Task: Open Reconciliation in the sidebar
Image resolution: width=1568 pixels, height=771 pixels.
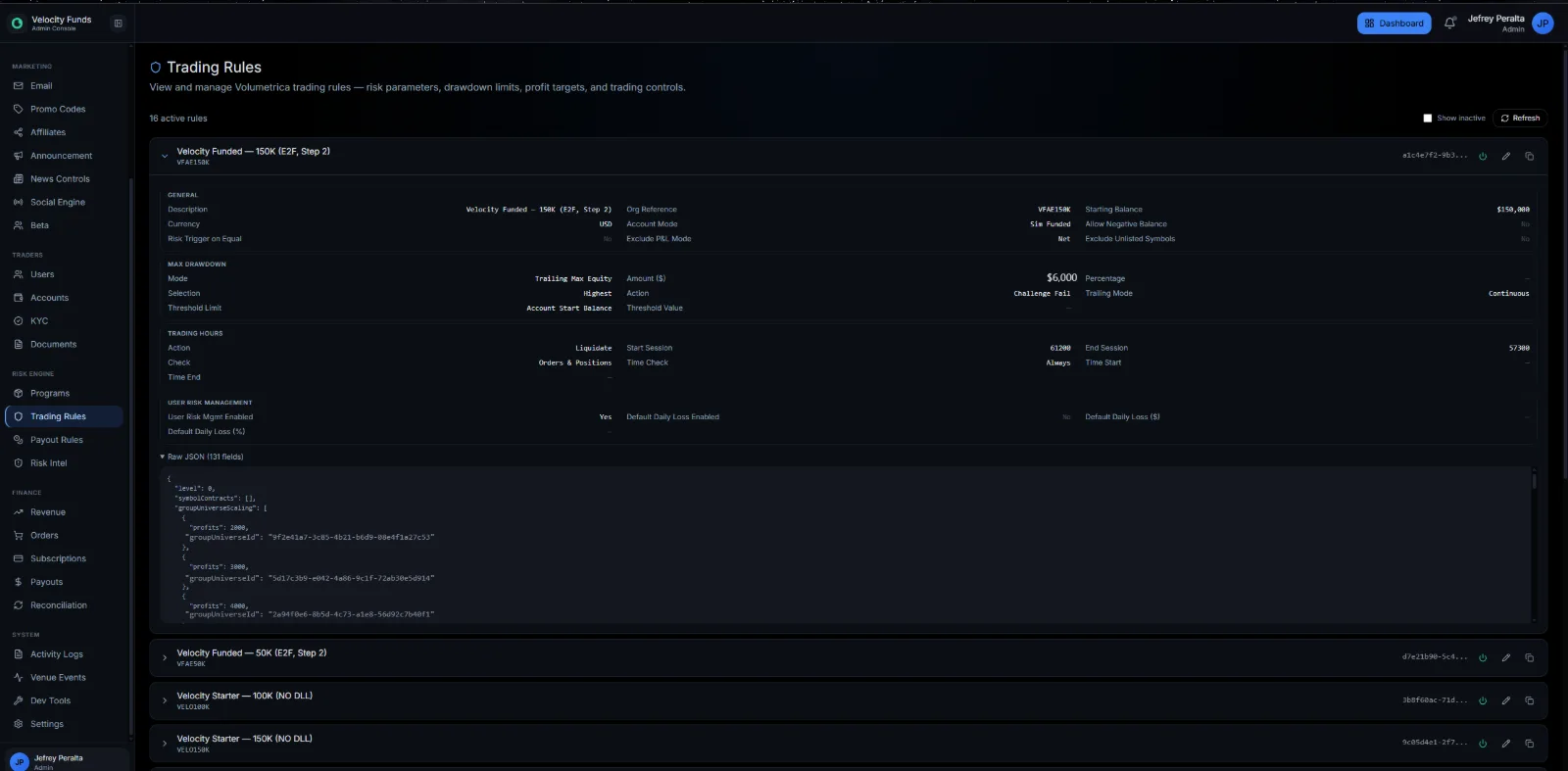Action: (64, 605)
